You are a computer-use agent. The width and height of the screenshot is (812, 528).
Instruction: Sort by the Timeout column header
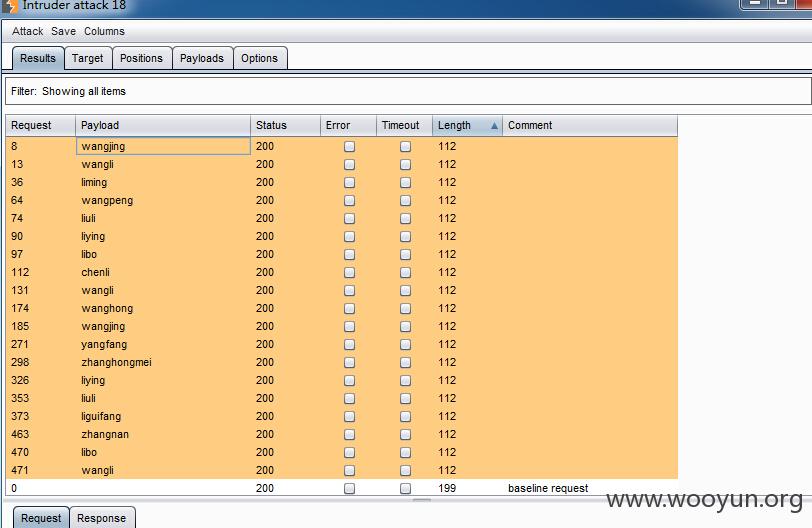click(404, 125)
